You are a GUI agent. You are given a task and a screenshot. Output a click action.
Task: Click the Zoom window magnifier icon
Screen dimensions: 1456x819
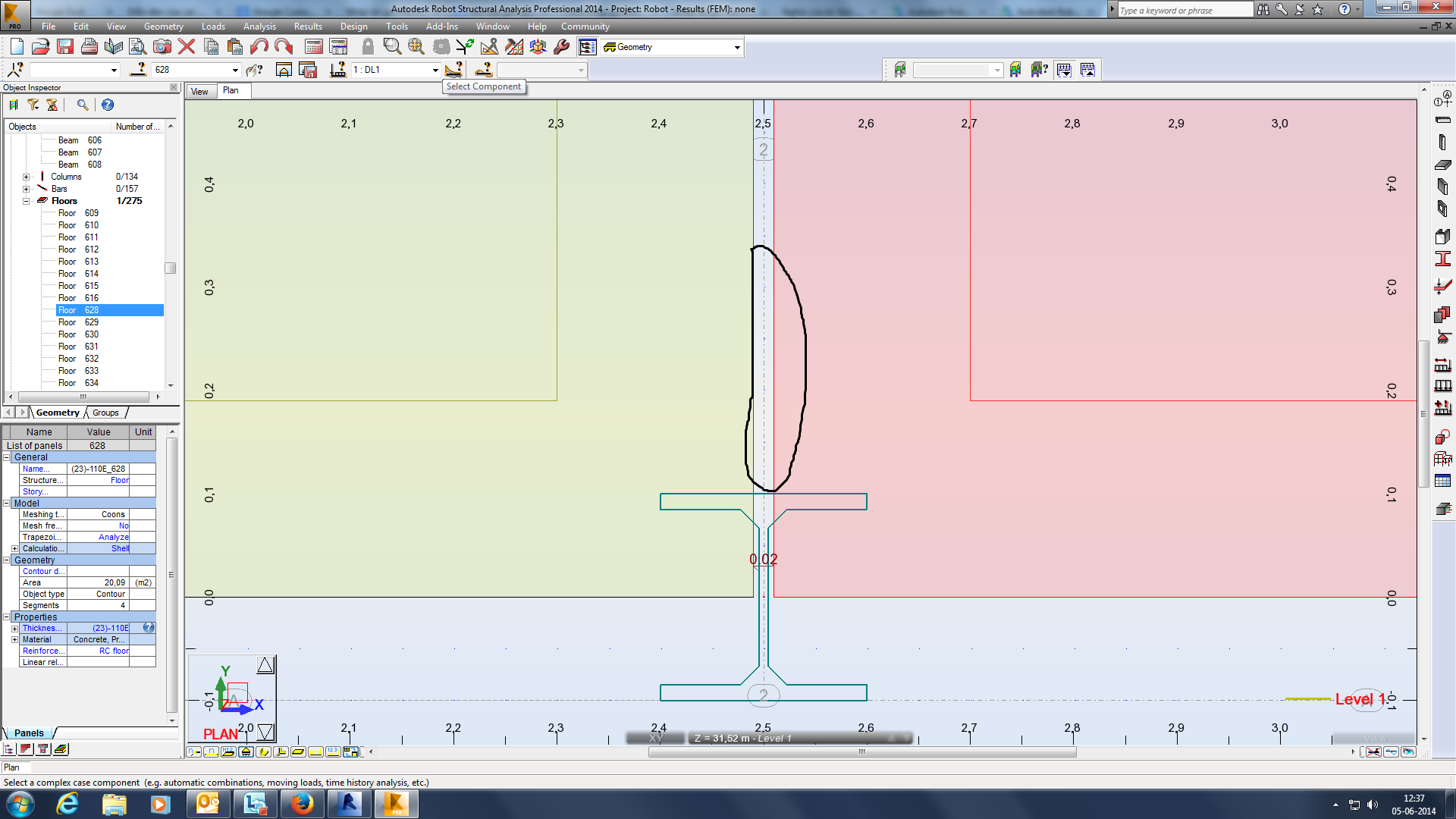click(392, 47)
